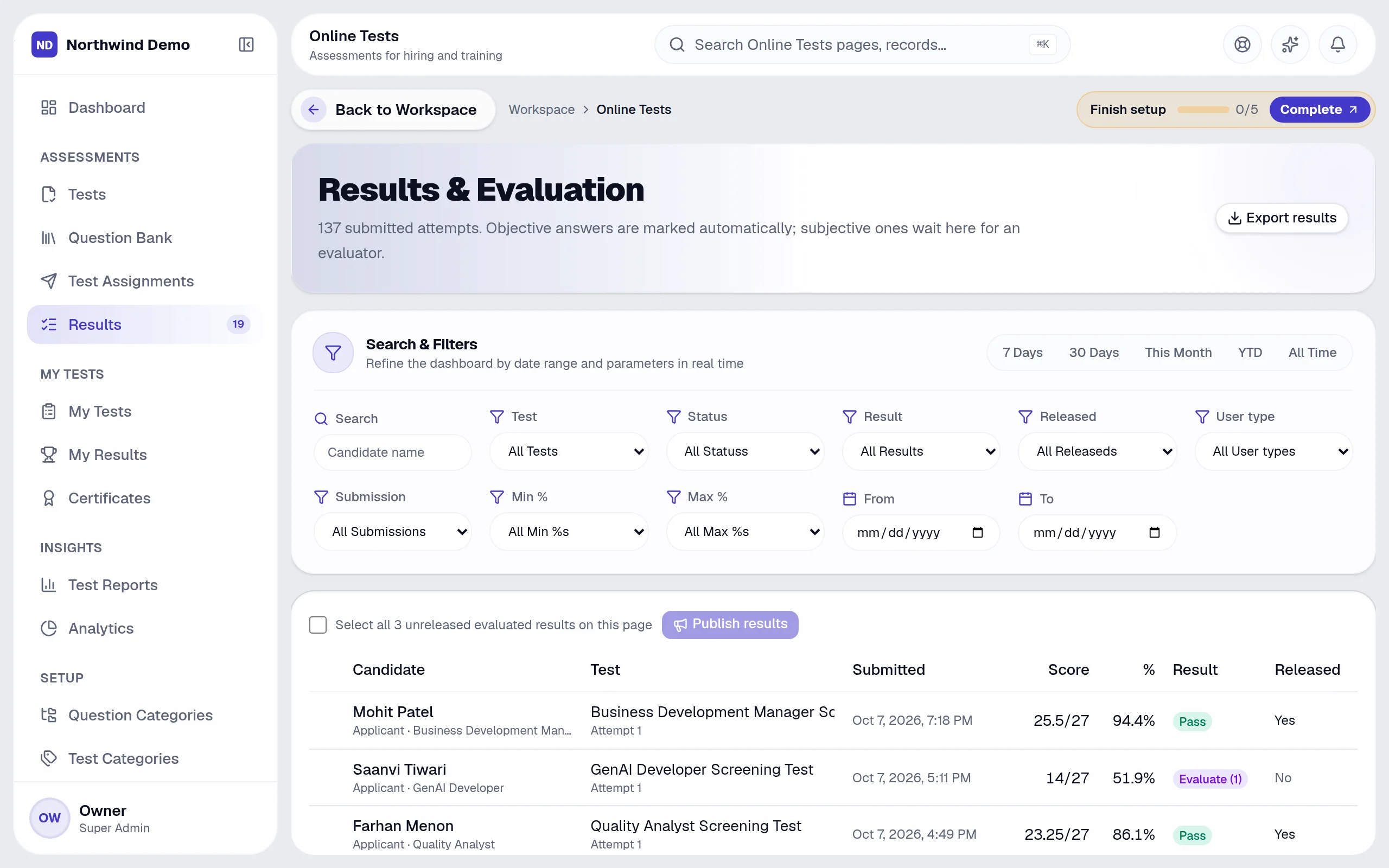Expand the All Tests dropdown
The width and height of the screenshot is (1389, 868).
pos(569,451)
